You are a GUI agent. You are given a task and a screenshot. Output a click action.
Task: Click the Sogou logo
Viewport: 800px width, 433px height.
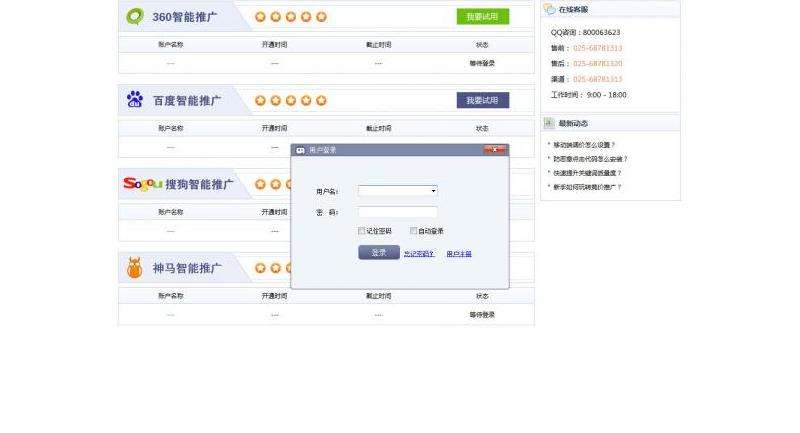(143, 184)
